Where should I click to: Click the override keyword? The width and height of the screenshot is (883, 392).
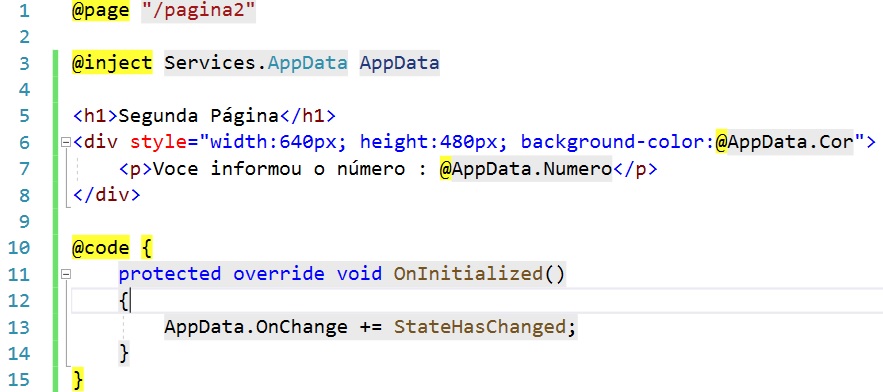(279, 274)
